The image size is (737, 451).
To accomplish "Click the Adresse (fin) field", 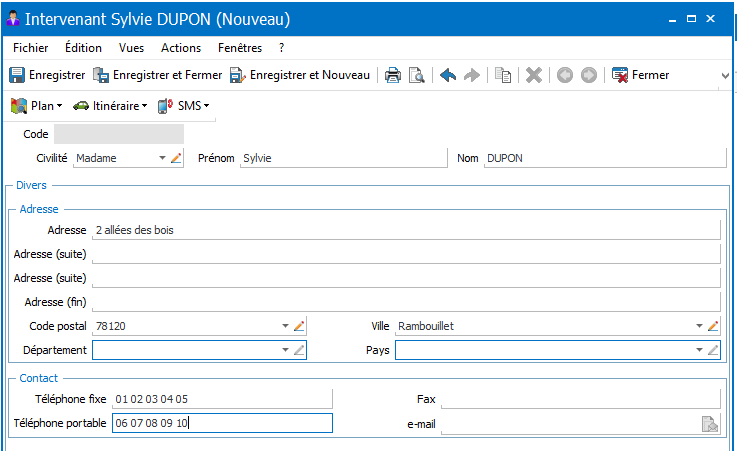I will 406,302.
